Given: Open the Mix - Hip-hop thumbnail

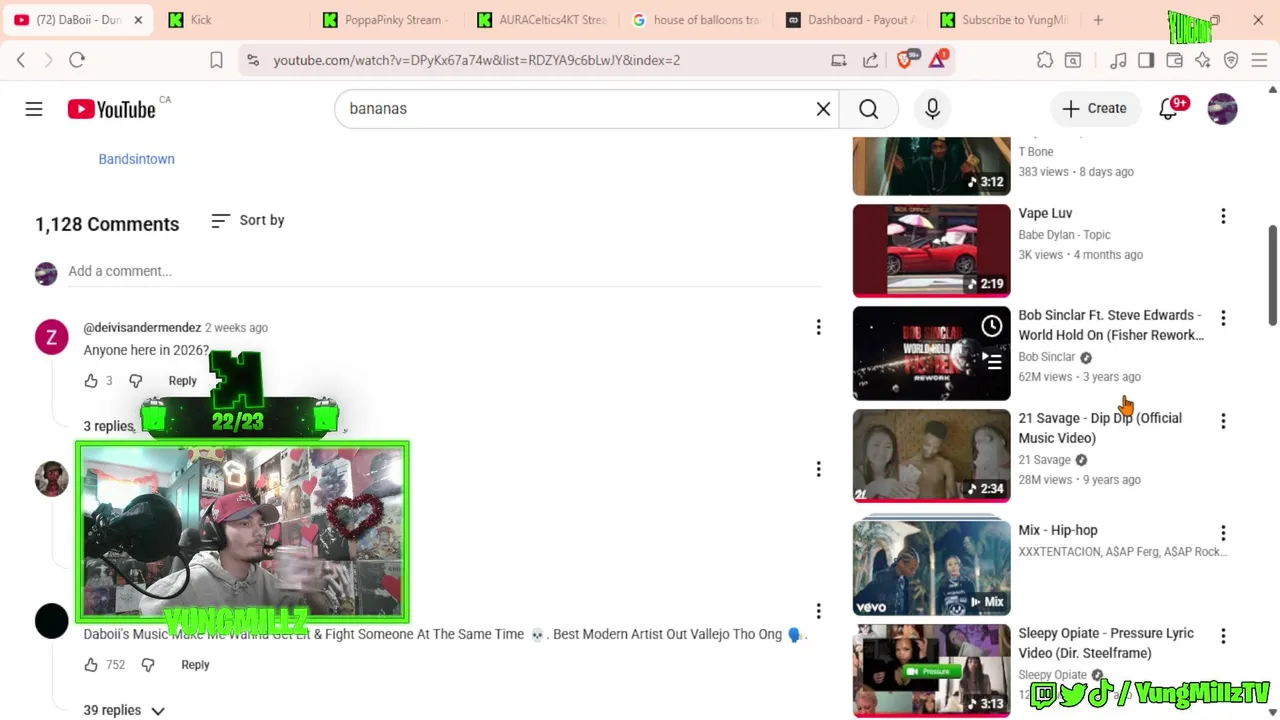Looking at the screenshot, I should coord(931,567).
